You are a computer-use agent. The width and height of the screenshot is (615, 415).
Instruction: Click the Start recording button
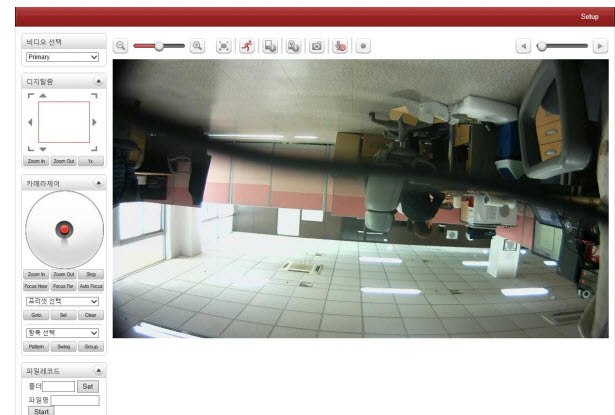pyautogui.click(x=41, y=411)
